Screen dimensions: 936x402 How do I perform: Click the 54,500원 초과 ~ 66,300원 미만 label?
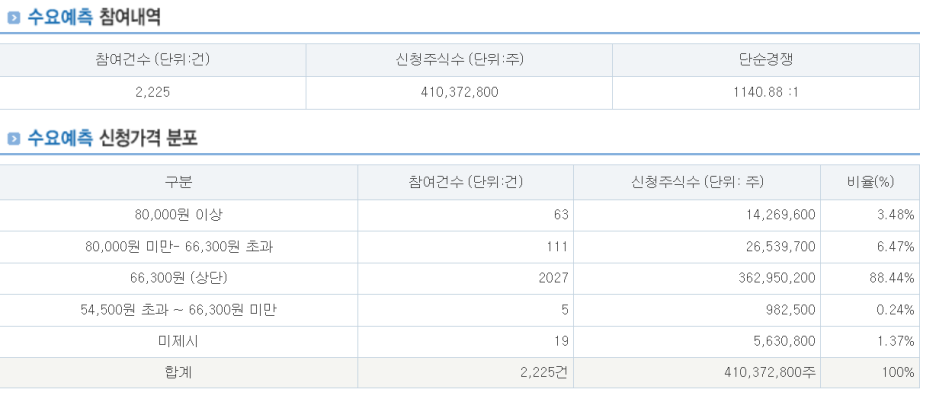click(178, 310)
